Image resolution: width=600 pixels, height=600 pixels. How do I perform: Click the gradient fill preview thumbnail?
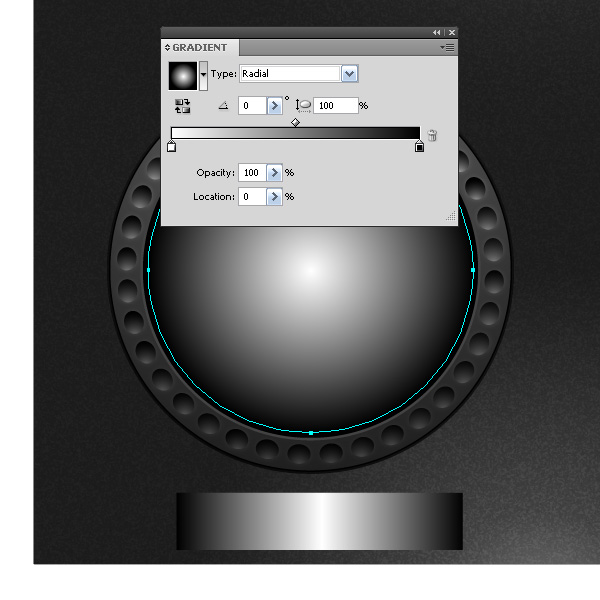183,76
